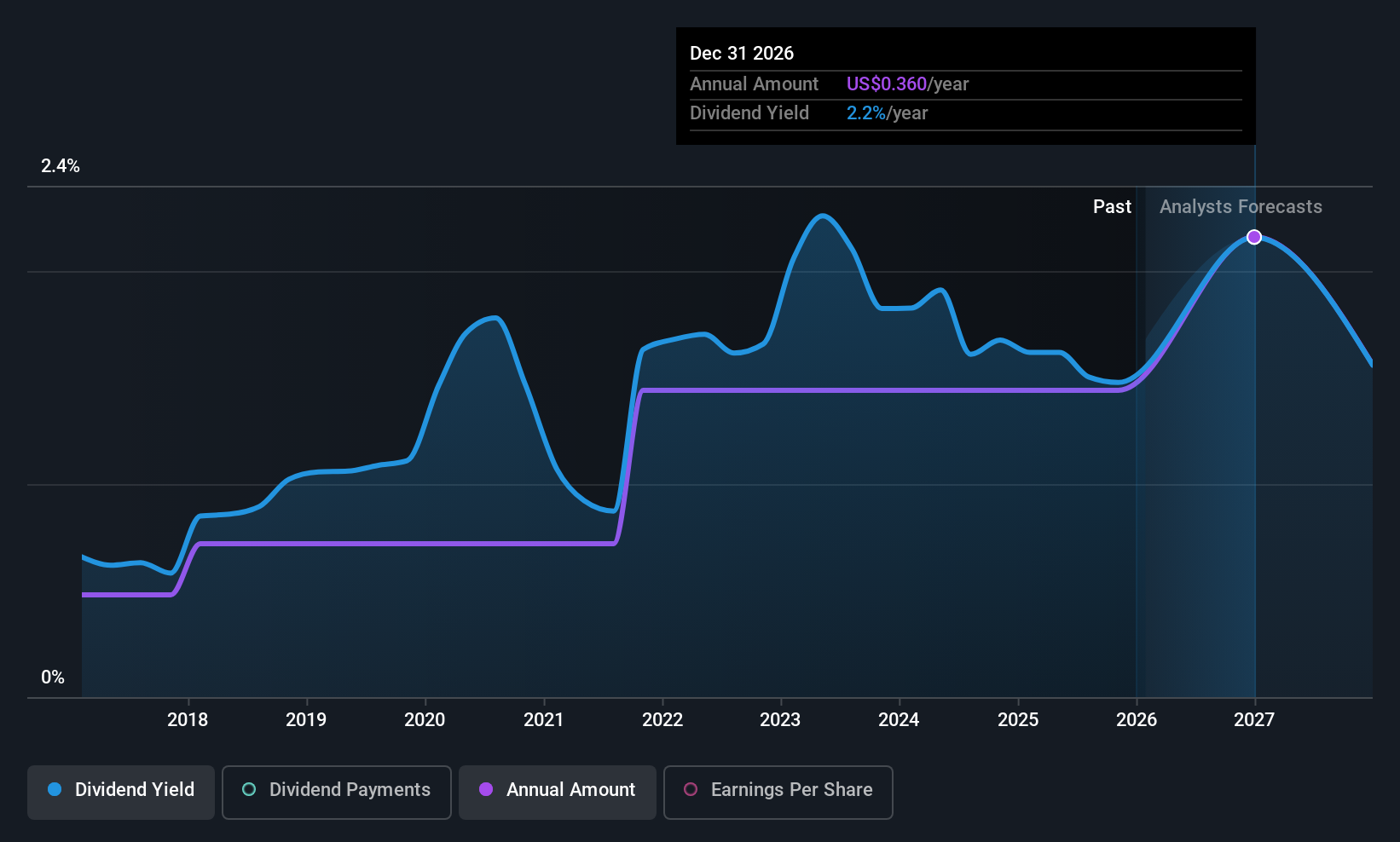Image resolution: width=1400 pixels, height=842 pixels.
Task: Toggle the Annual Amount legend button
Action: [558, 792]
